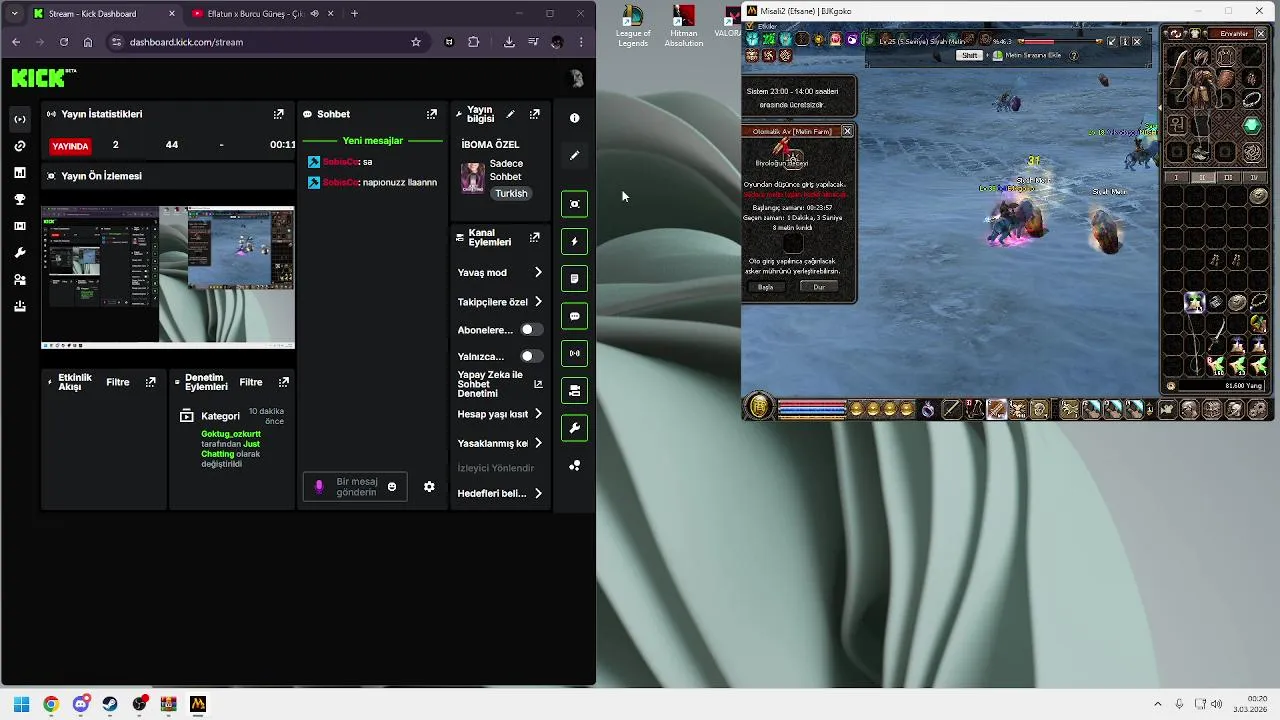Reload the Kick dashboard page
The image size is (1280, 720).
[64, 42]
